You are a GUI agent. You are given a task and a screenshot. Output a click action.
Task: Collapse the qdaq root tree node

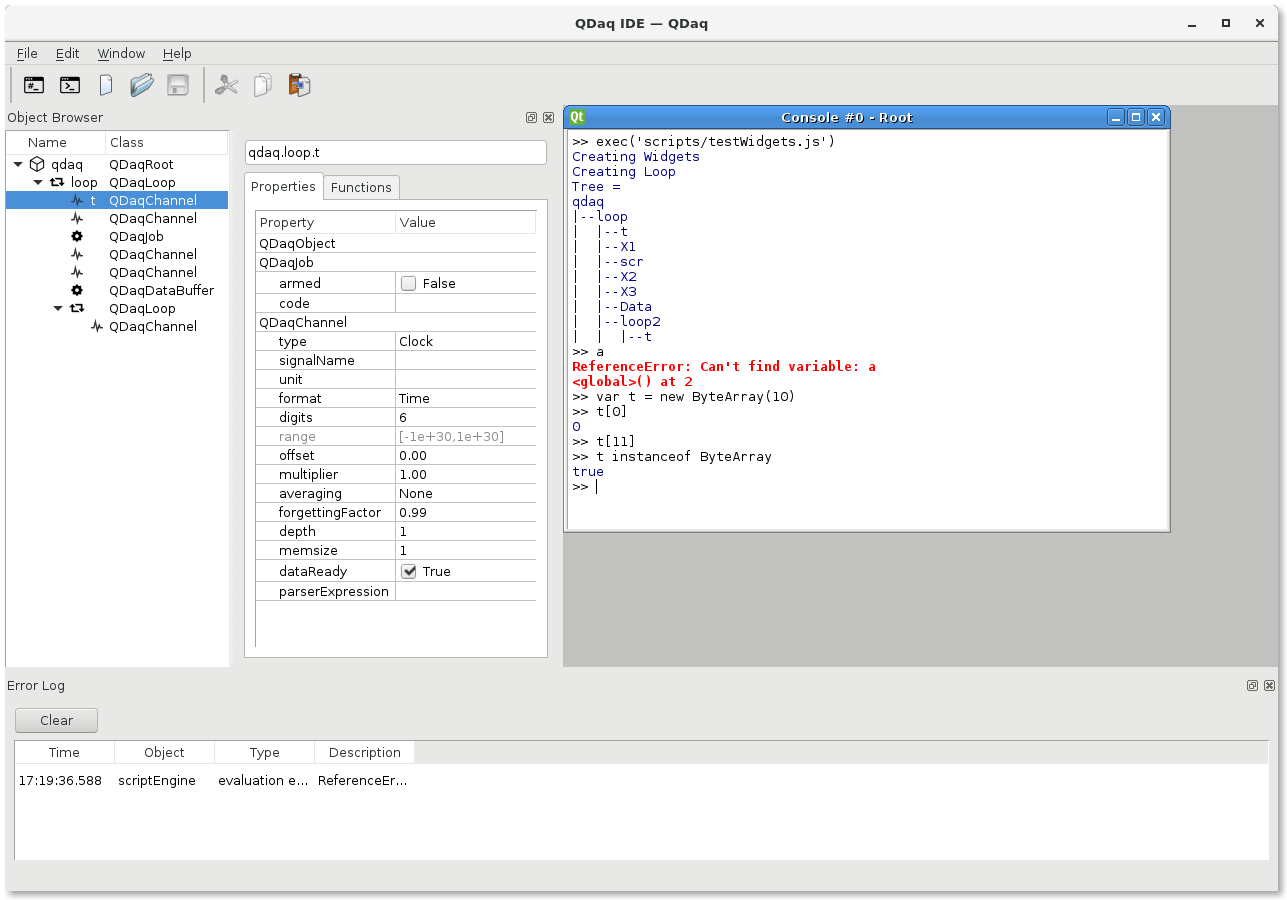click(18, 164)
